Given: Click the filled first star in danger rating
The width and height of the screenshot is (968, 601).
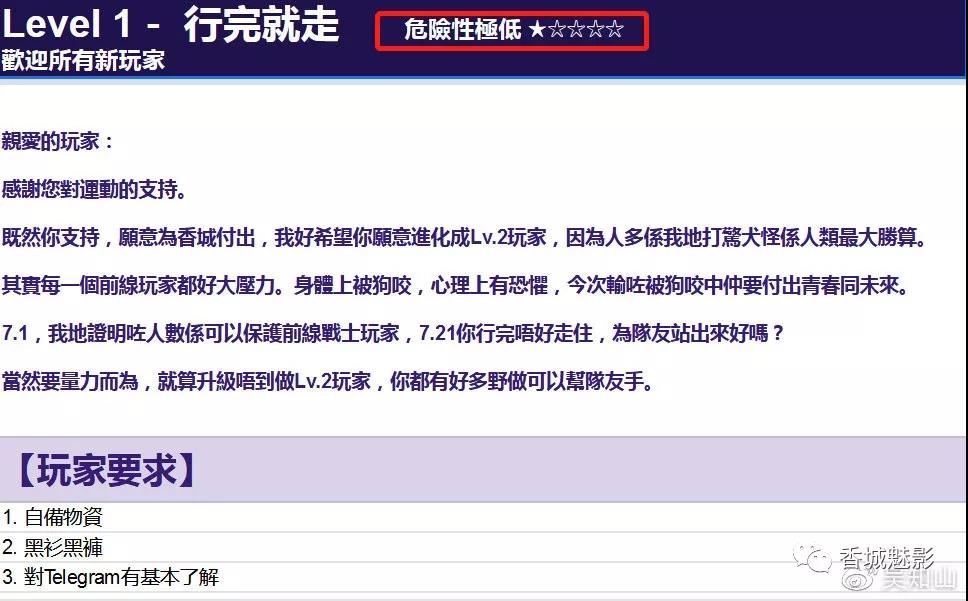Looking at the screenshot, I should point(537,30).
